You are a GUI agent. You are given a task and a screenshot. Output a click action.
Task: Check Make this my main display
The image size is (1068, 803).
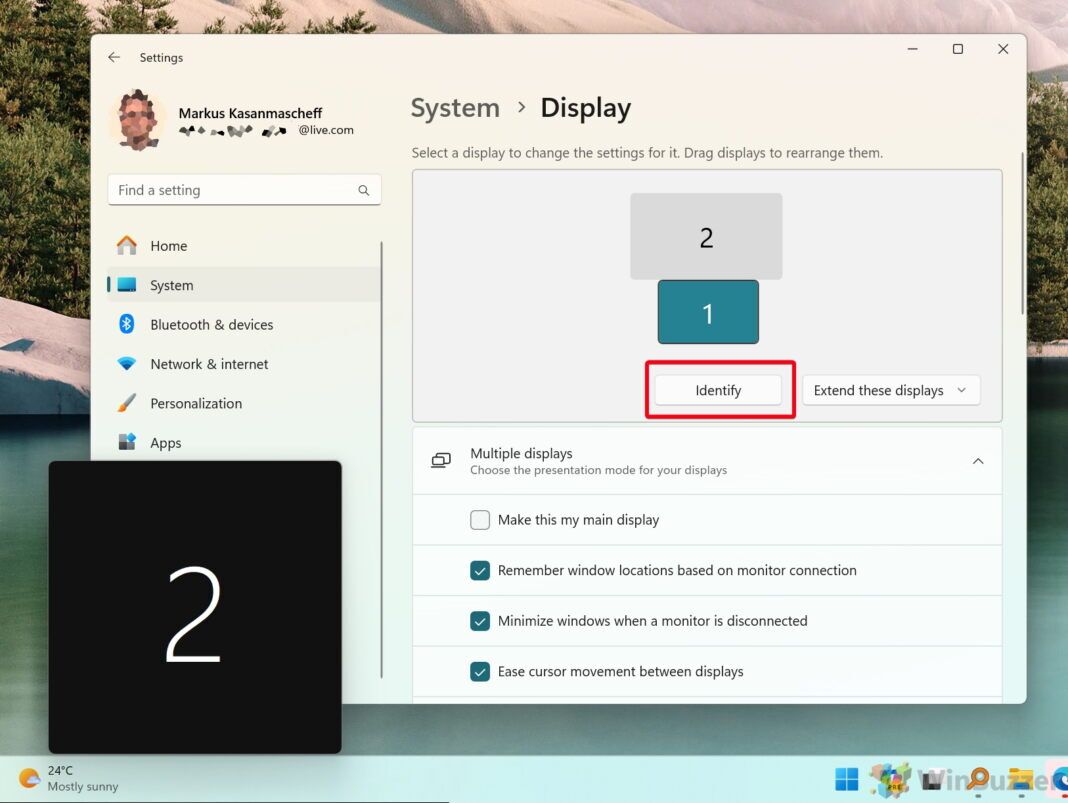point(480,520)
